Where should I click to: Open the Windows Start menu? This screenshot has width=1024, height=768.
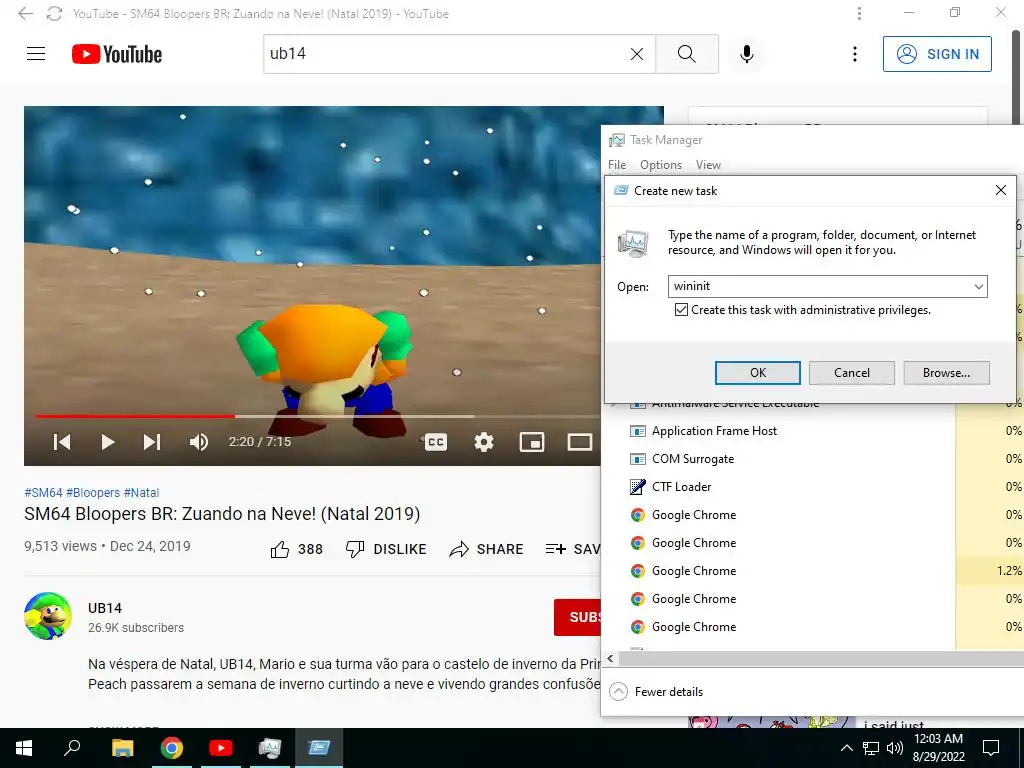pos(24,748)
